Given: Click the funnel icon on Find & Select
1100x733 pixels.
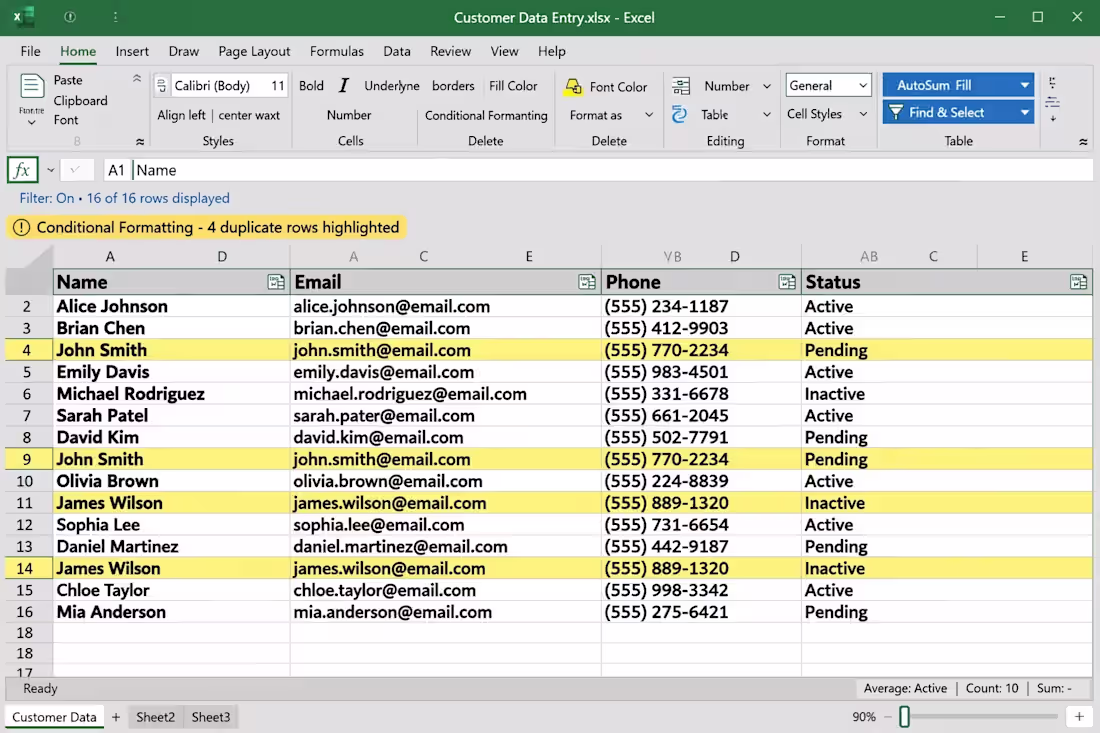Looking at the screenshot, I should [896, 112].
